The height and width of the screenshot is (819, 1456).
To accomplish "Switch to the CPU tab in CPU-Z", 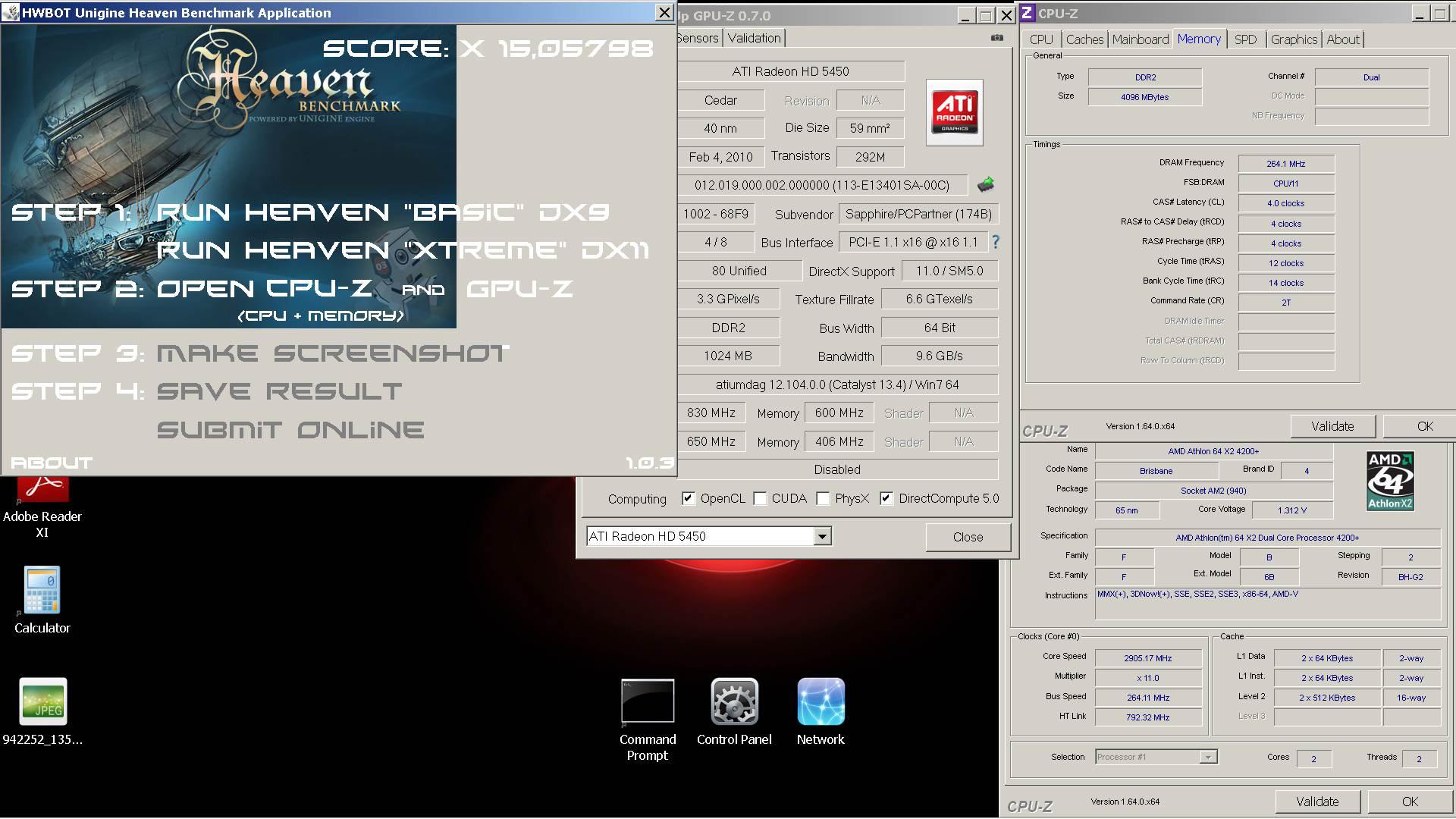I will (1041, 39).
